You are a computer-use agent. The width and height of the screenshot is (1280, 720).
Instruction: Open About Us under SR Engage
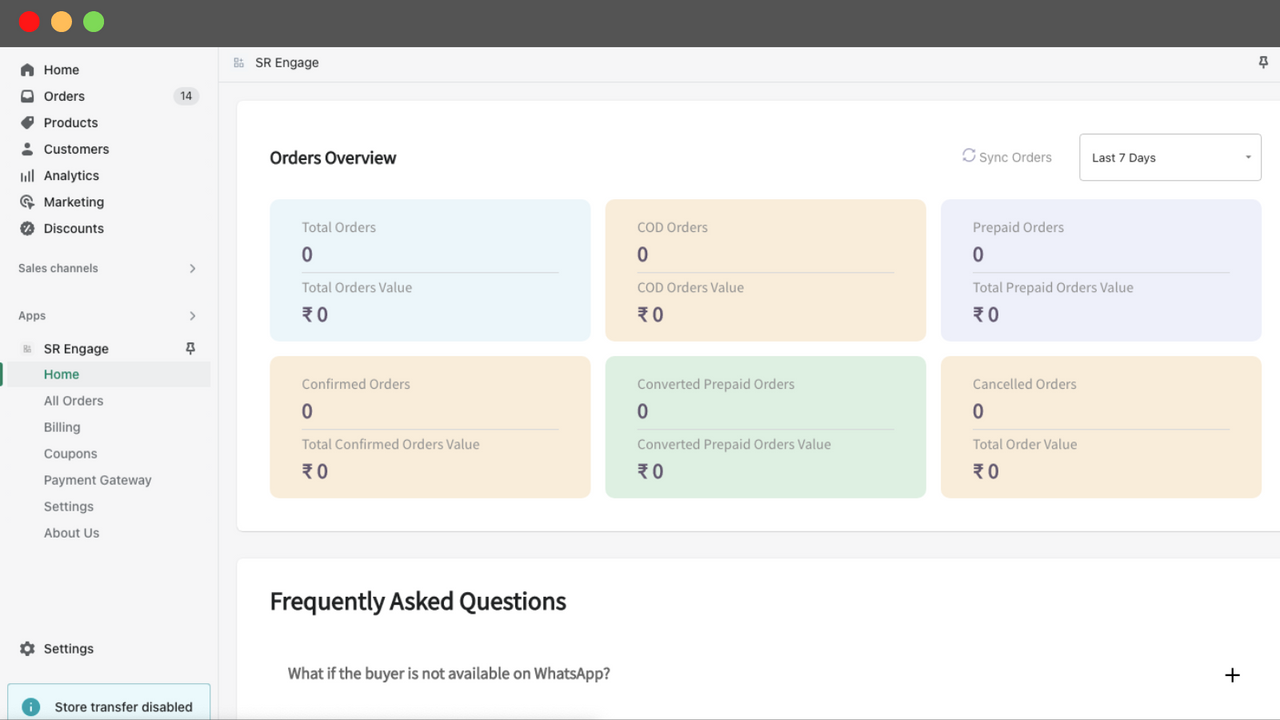(x=71, y=533)
